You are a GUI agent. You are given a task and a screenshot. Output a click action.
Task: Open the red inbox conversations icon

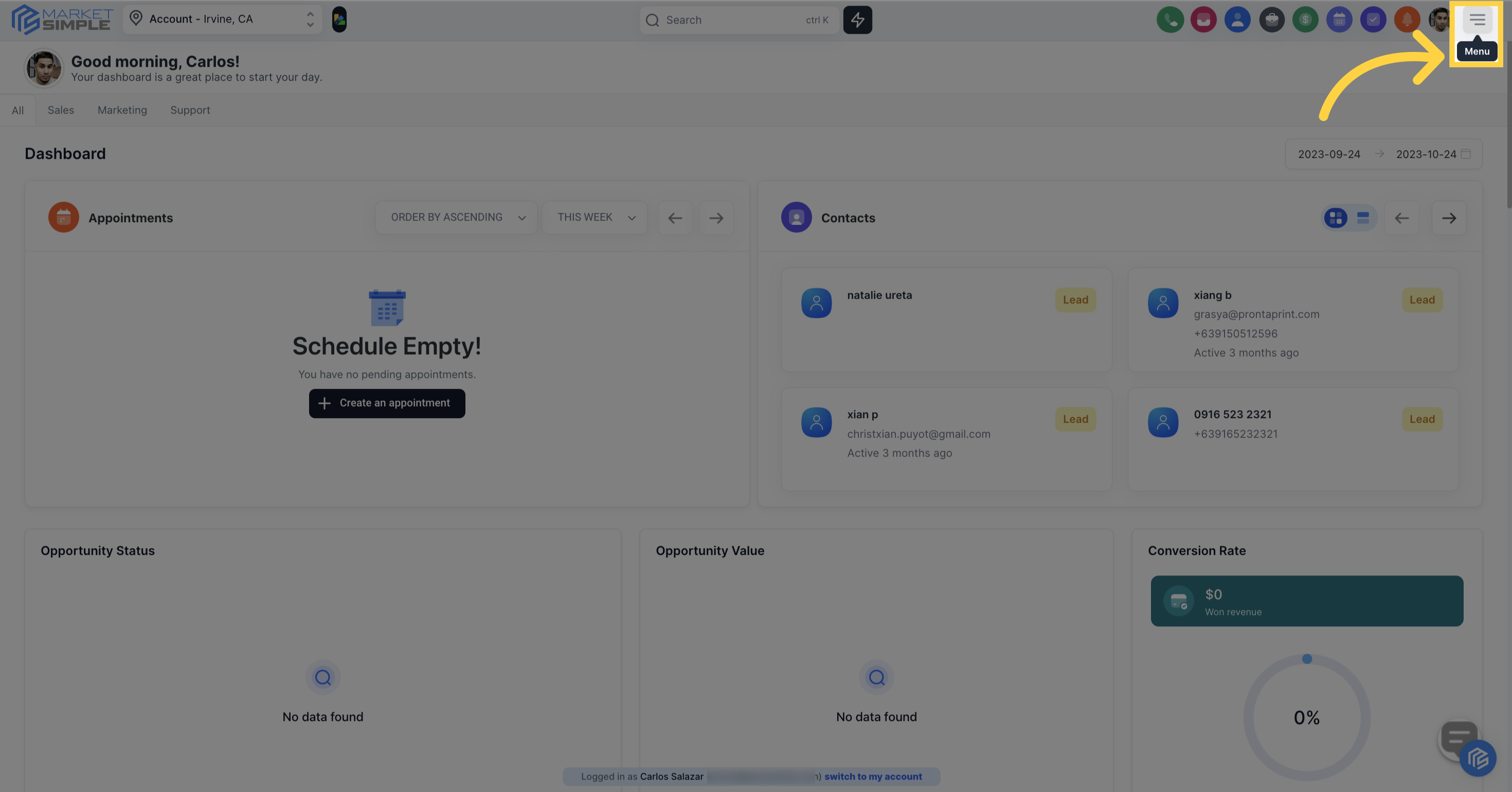tap(1203, 20)
